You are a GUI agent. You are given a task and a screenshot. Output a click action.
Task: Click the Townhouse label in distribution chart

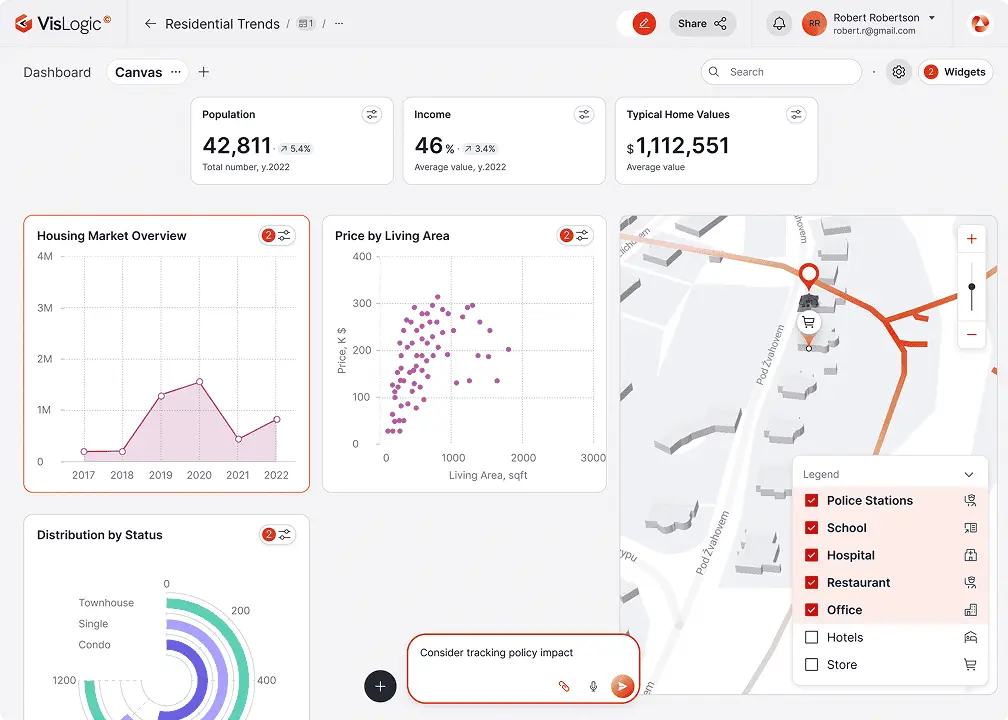point(106,602)
